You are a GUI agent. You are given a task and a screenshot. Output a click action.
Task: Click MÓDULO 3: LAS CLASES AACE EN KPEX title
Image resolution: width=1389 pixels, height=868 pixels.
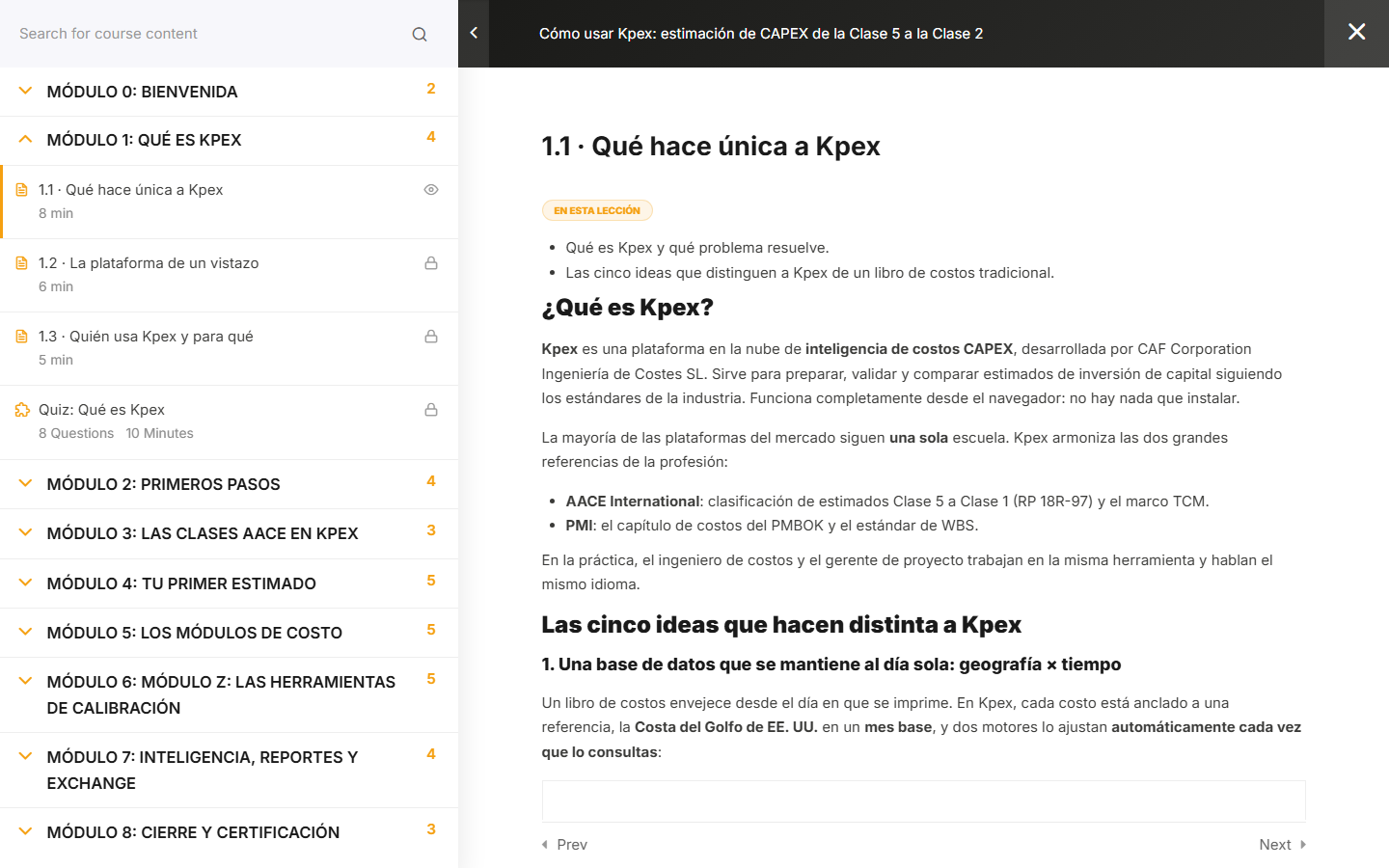[203, 533]
